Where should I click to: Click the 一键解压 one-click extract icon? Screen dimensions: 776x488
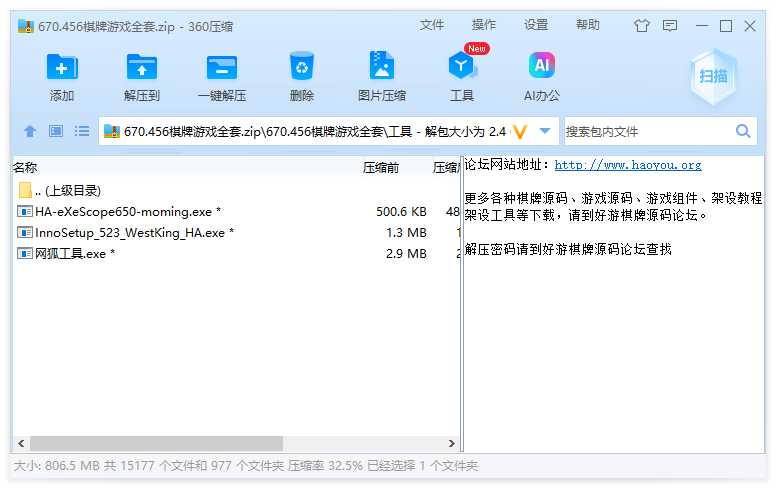click(222, 67)
